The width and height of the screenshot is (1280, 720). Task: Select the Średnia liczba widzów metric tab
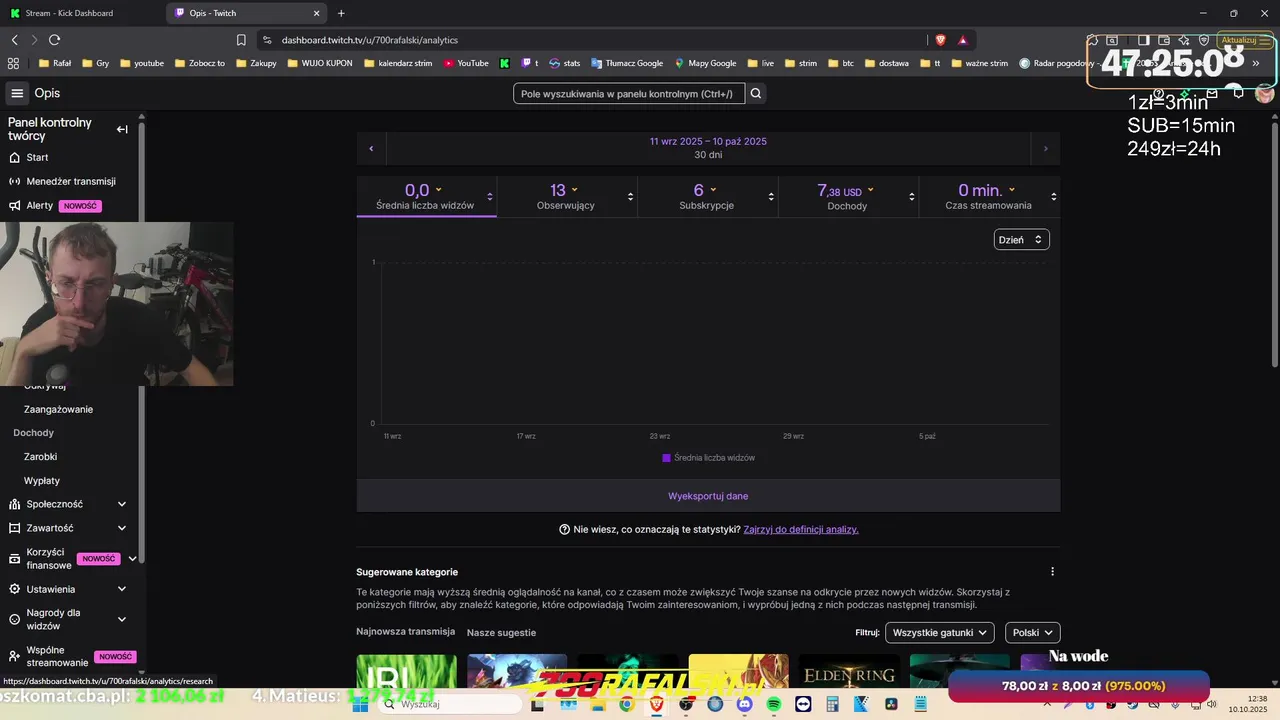(426, 196)
